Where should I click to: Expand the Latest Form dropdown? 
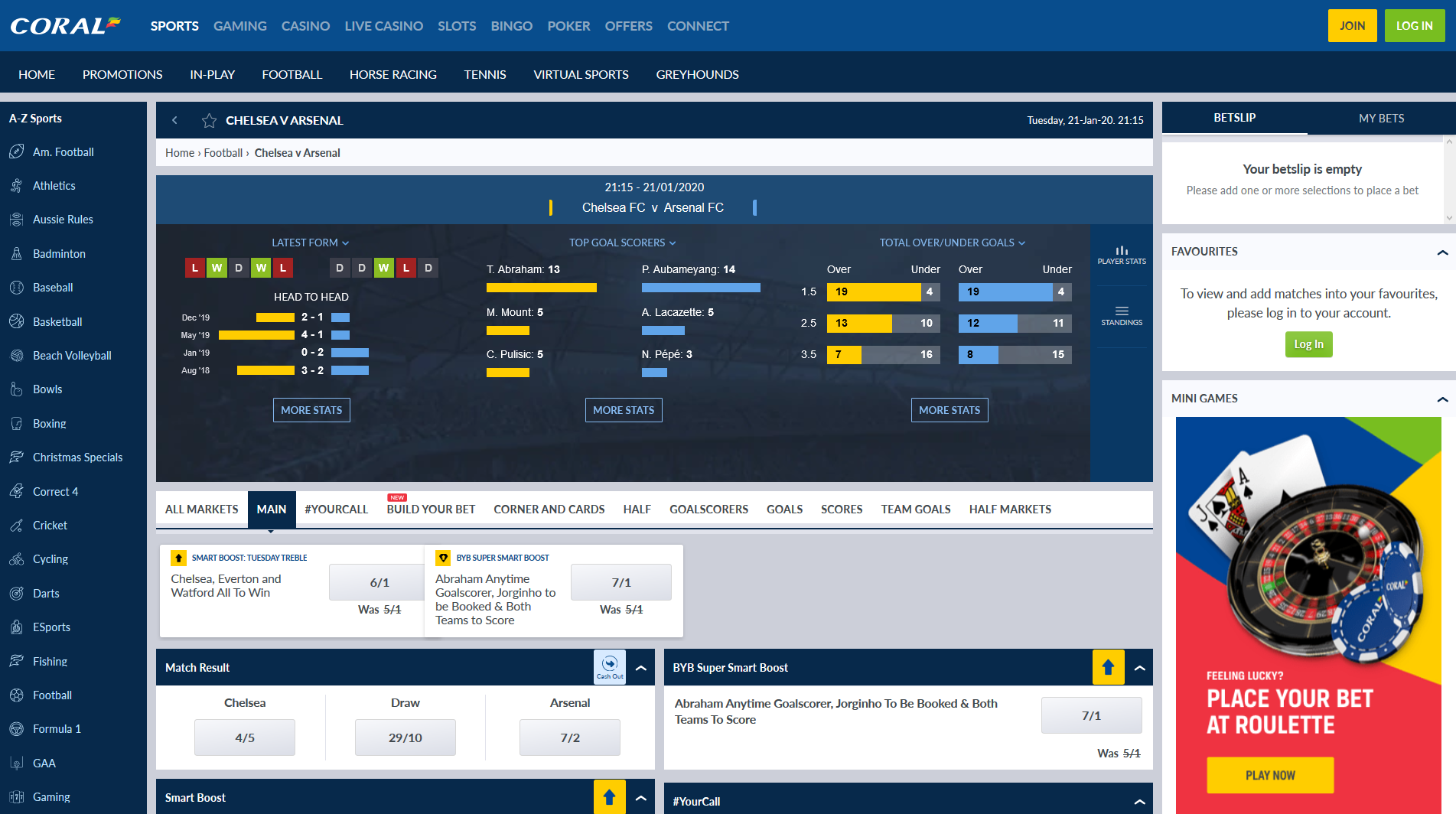(310, 243)
